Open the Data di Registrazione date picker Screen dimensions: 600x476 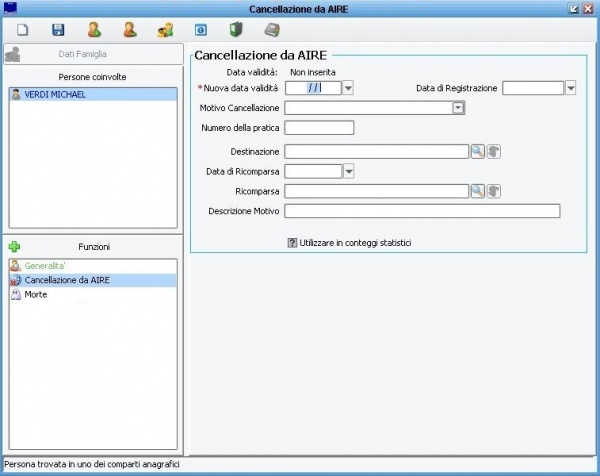[570, 88]
